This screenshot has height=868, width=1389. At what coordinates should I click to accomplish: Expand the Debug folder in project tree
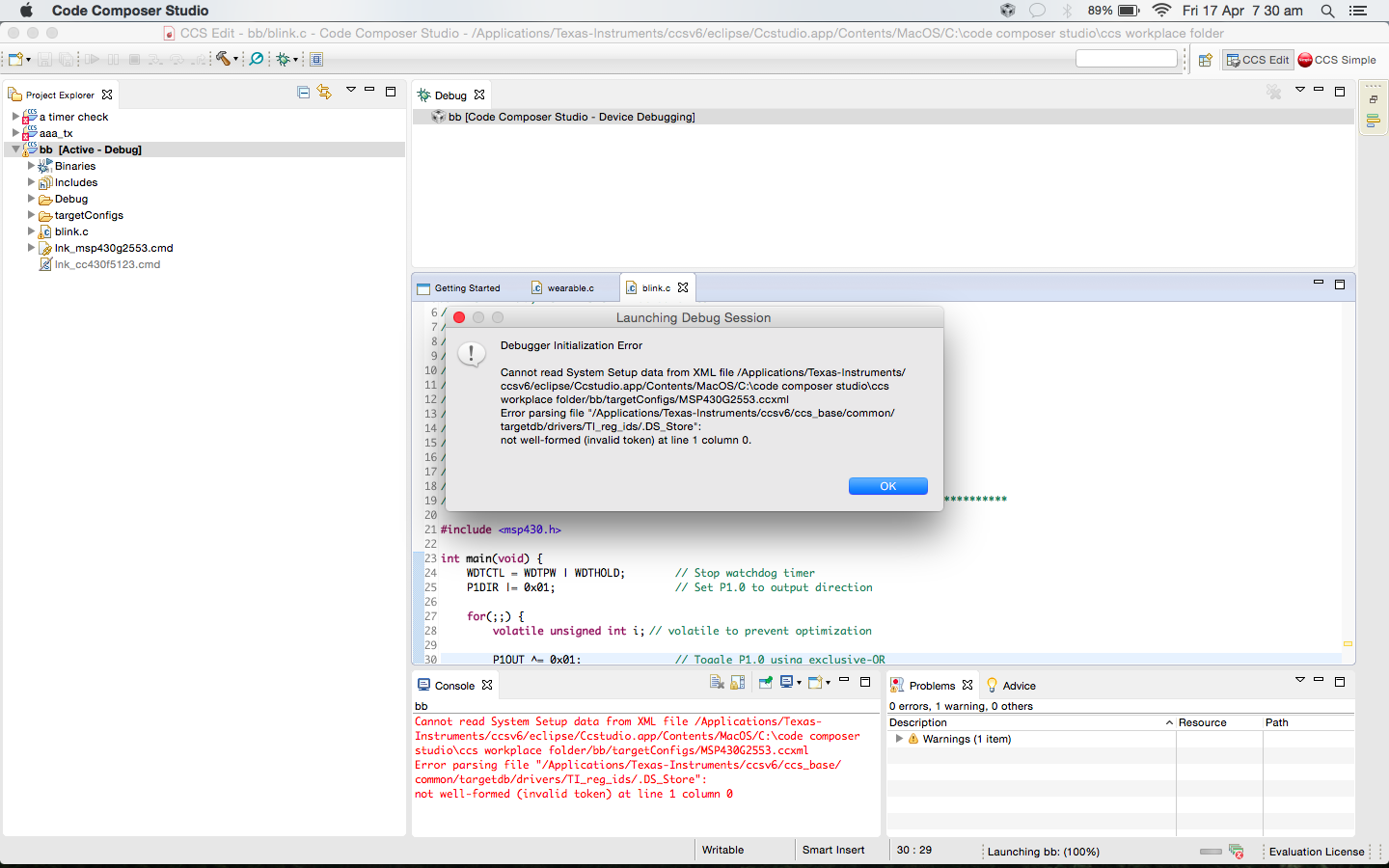[x=31, y=199]
